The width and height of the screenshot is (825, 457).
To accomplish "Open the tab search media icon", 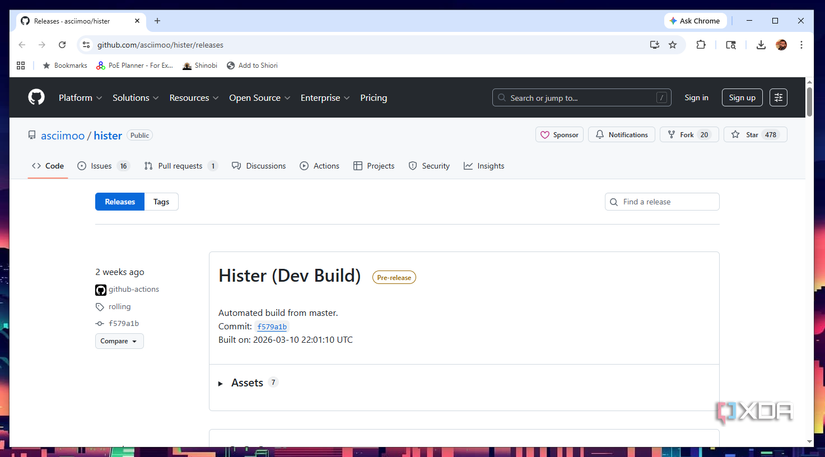I will [x=731, y=45].
